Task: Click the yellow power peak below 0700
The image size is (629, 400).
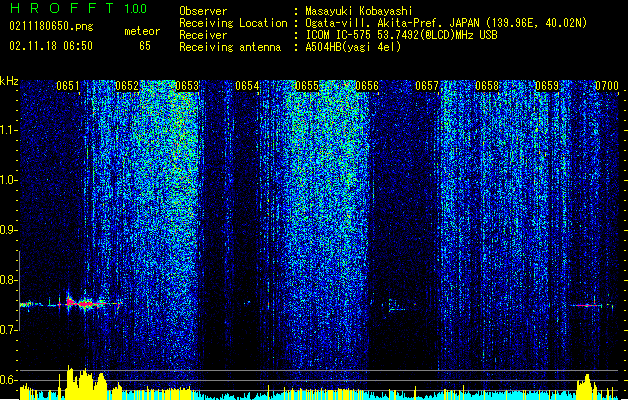Action: click(x=586, y=386)
